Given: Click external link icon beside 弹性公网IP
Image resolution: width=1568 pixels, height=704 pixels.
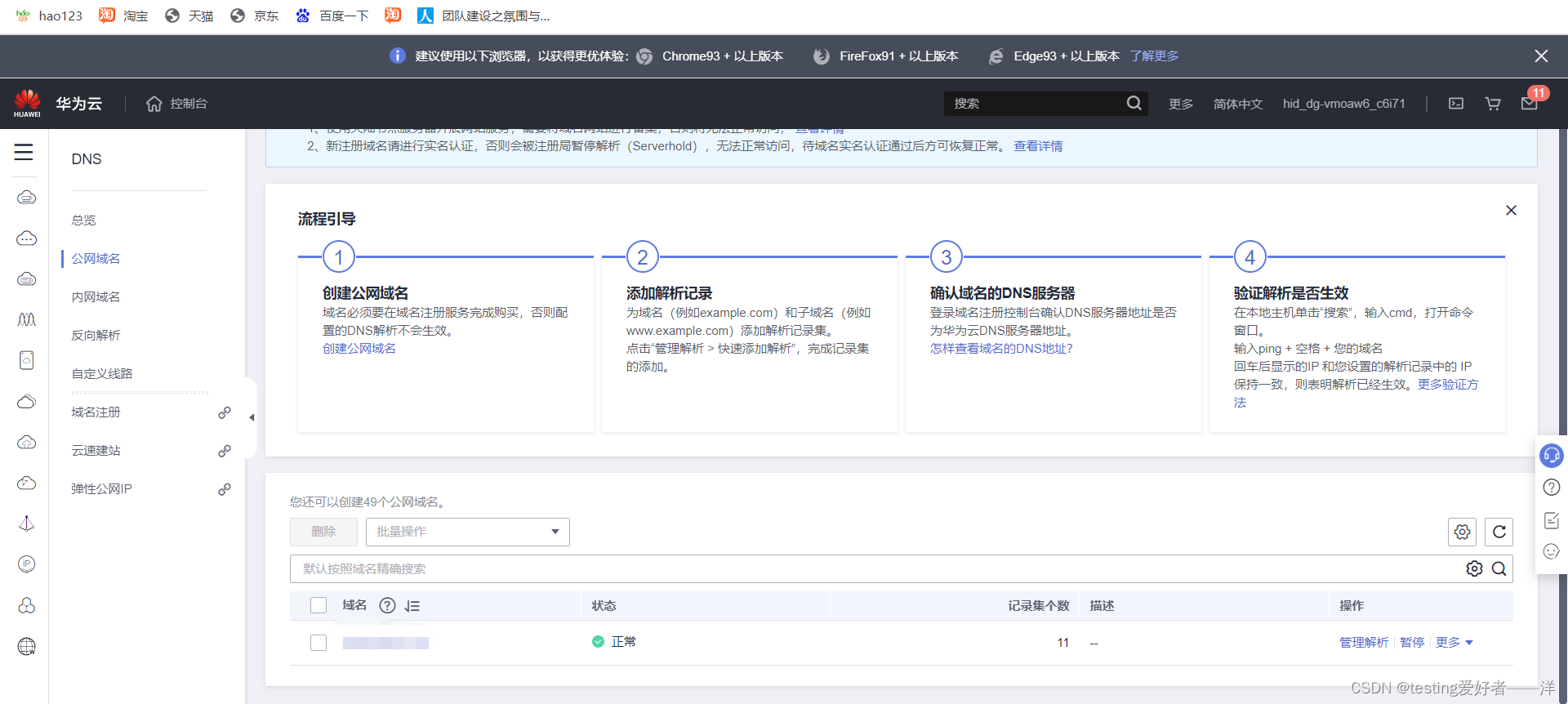Looking at the screenshot, I should [x=225, y=489].
